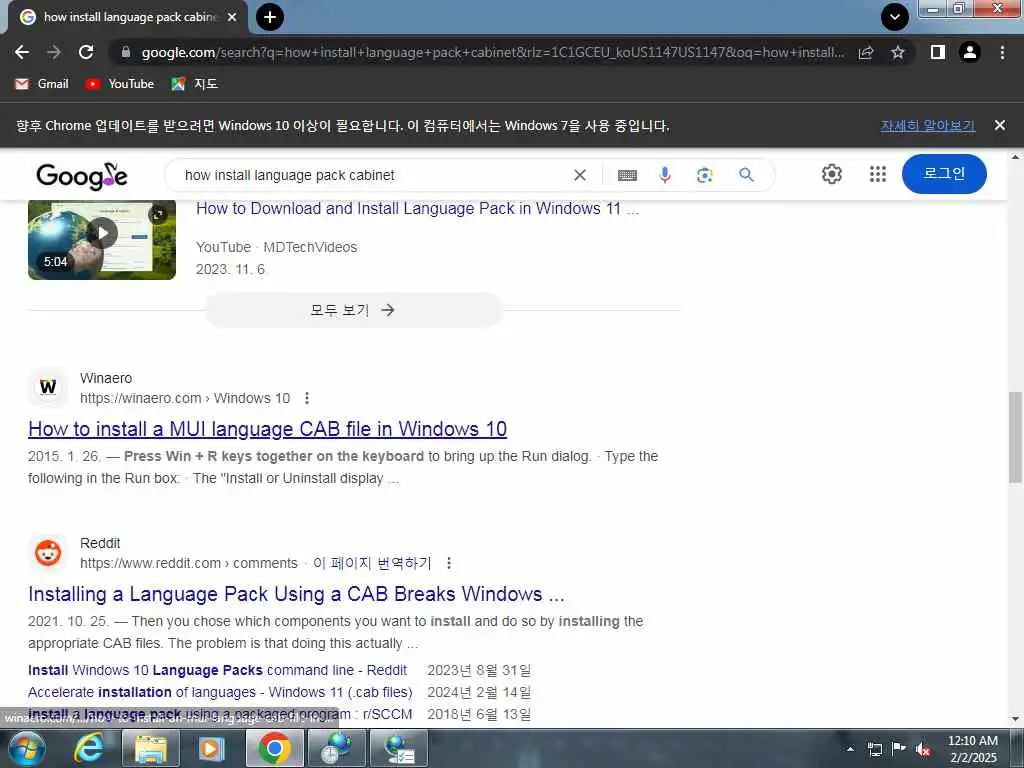Click the reddit.com URL breadcrumb
Screen dimensions: 1024x768
(x=189, y=563)
